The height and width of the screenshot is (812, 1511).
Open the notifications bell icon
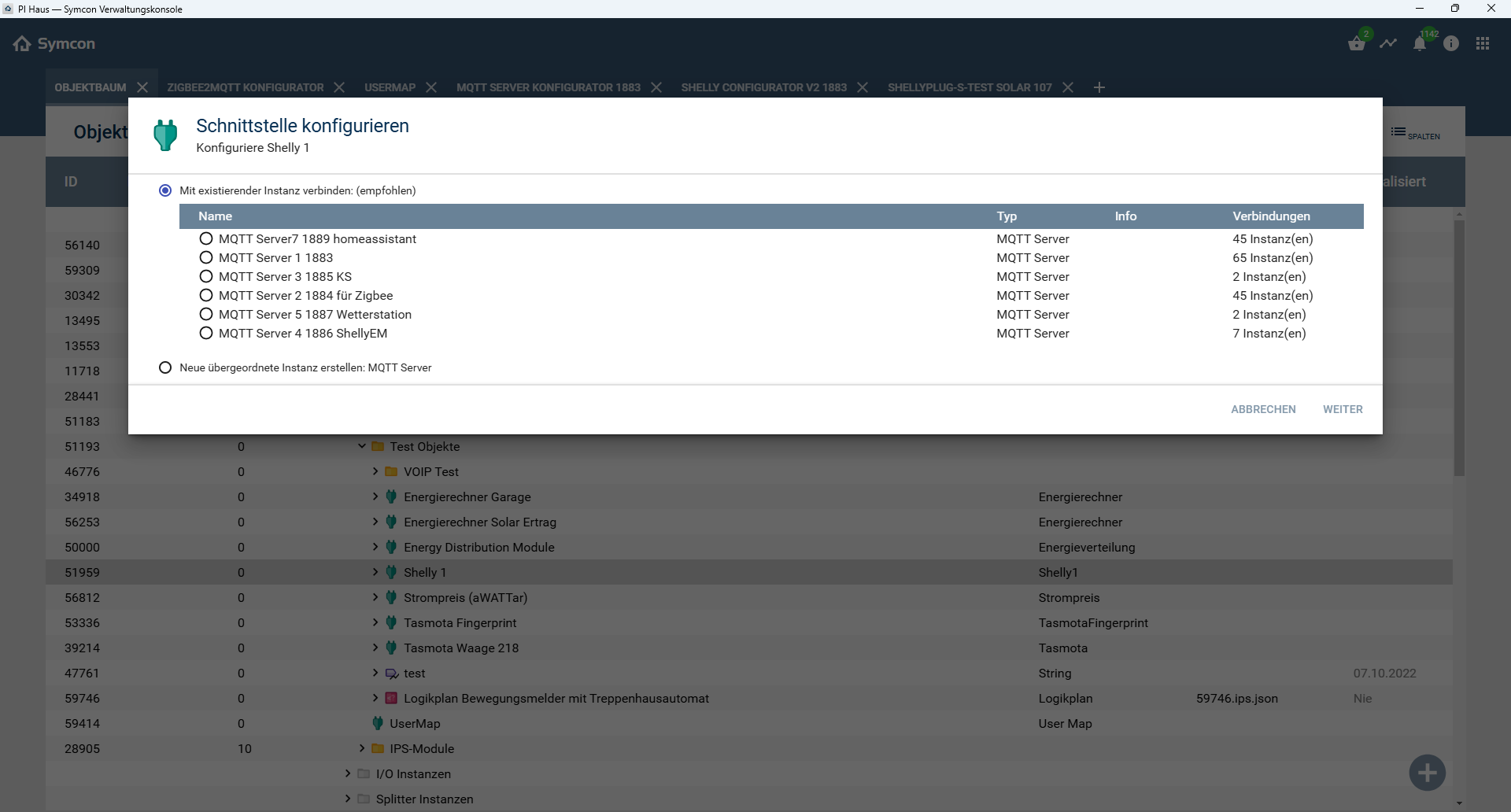point(1420,44)
